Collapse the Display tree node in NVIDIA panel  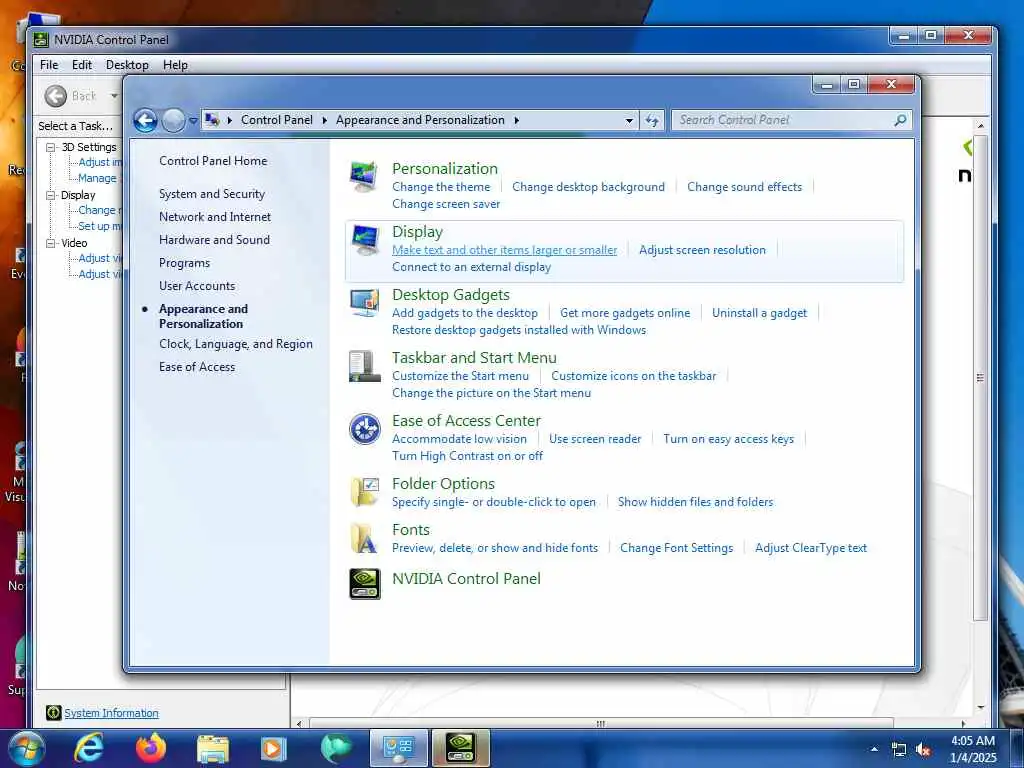click(50, 195)
